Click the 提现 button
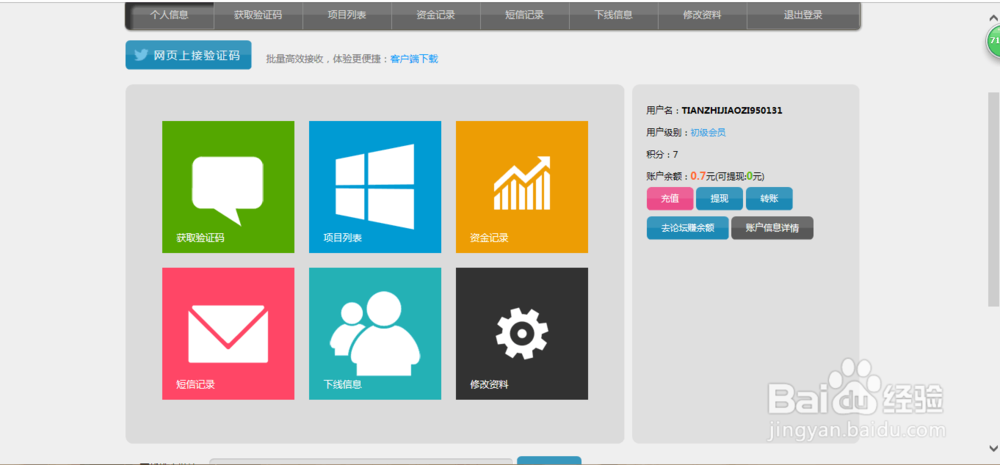This screenshot has width=1000, height=465. click(x=719, y=198)
